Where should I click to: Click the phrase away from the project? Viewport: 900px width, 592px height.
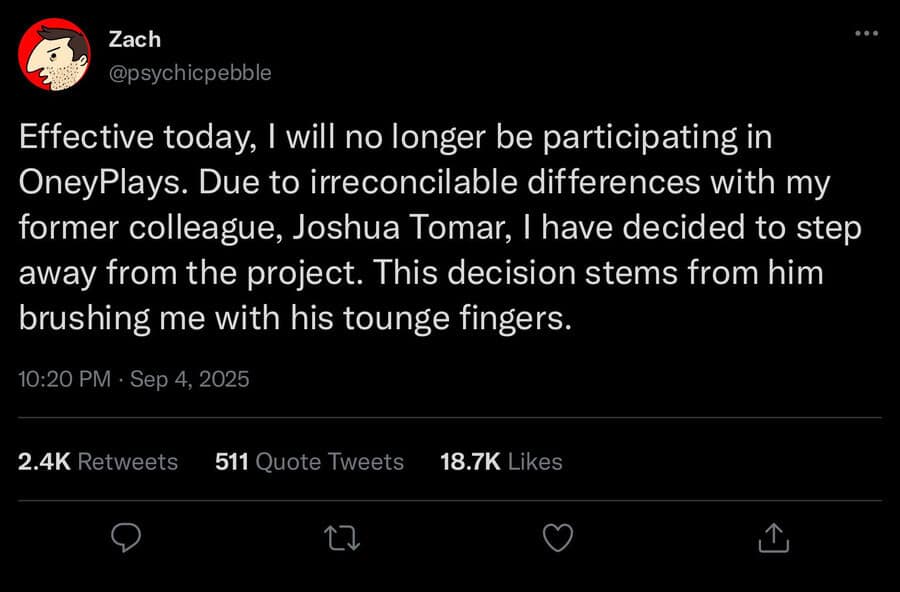click(190, 274)
